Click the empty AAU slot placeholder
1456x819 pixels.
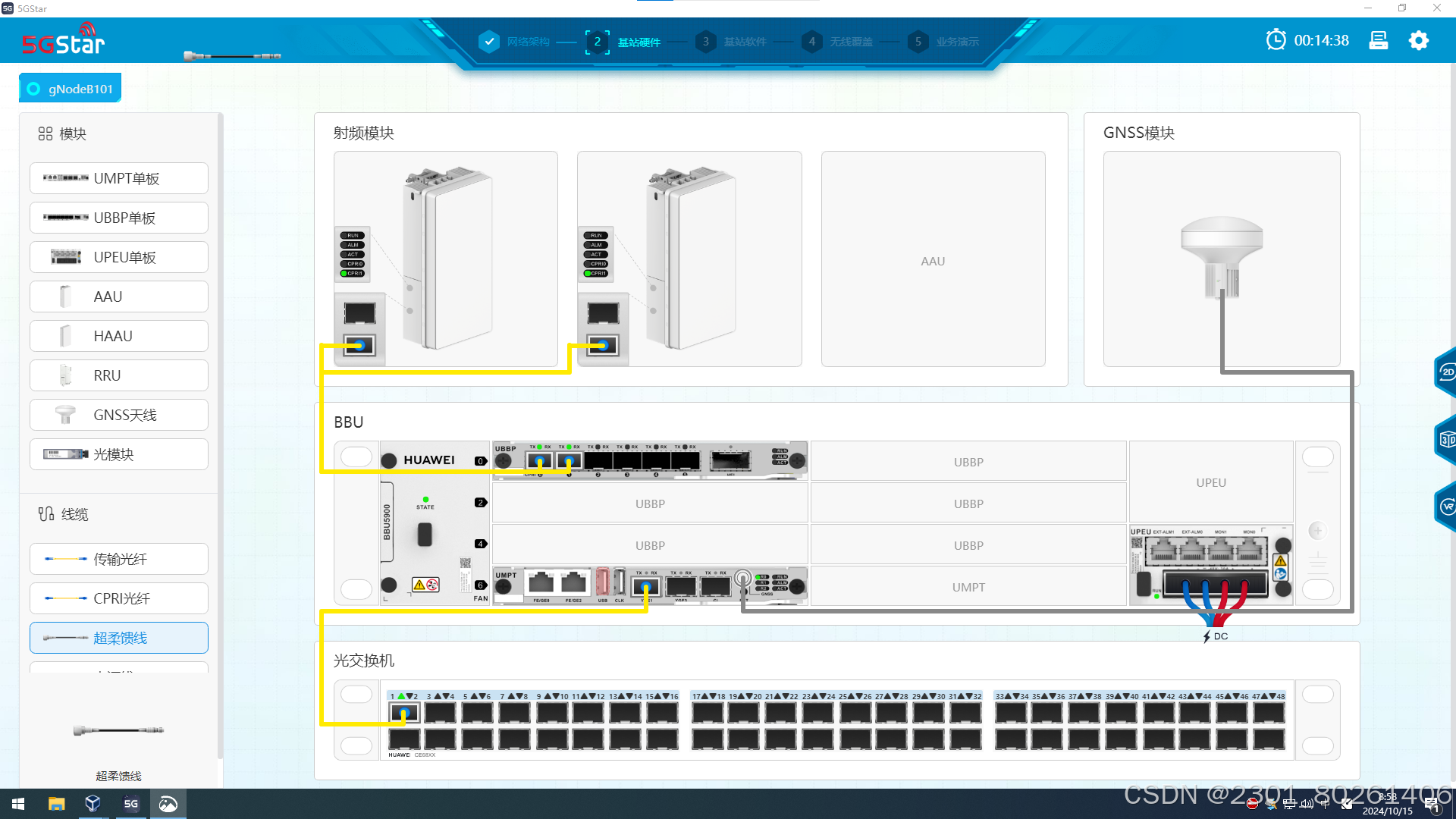[x=933, y=260]
